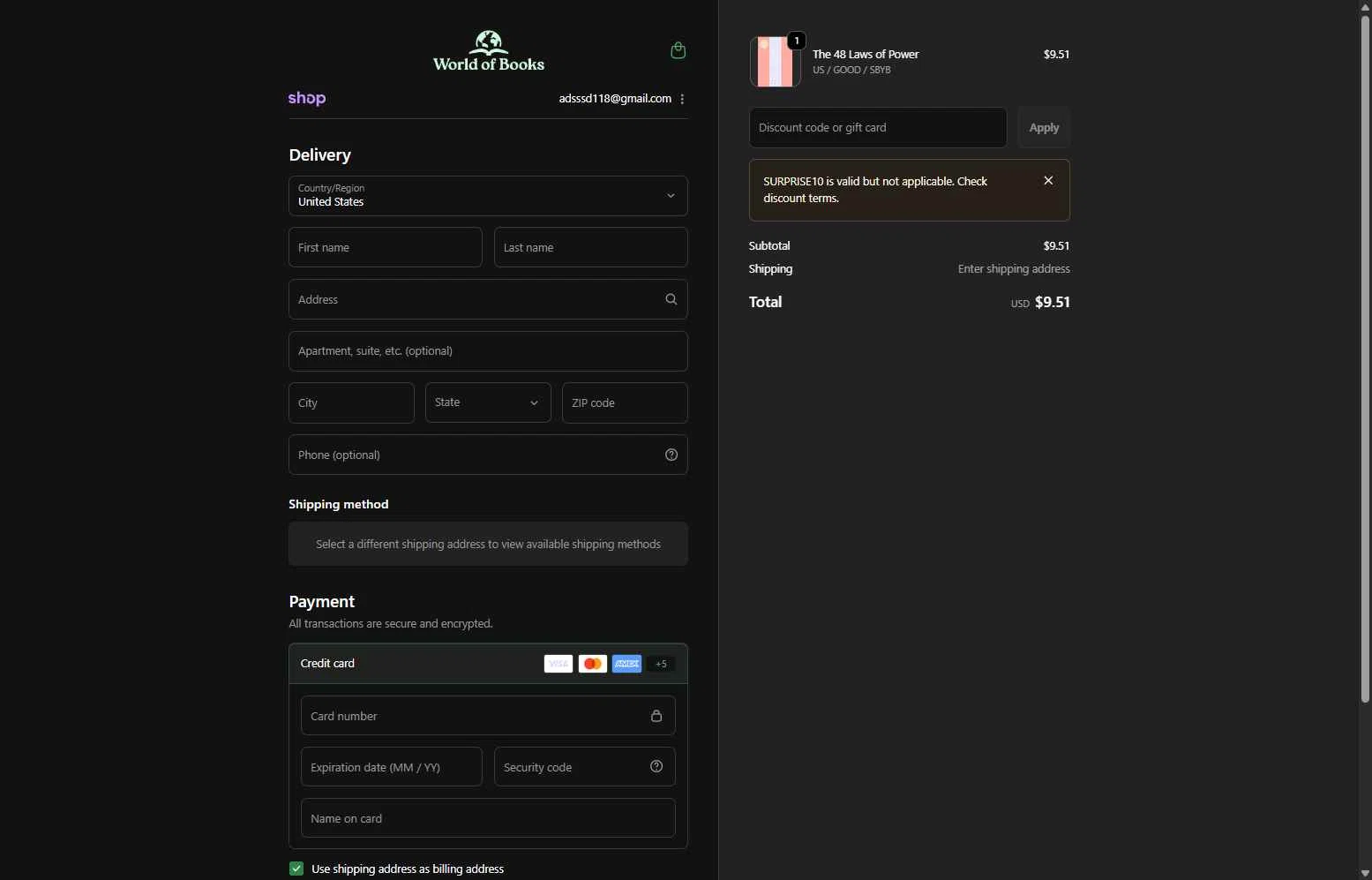Focus the Address input field
Viewport: 1372px width, 880px height.
click(x=488, y=299)
